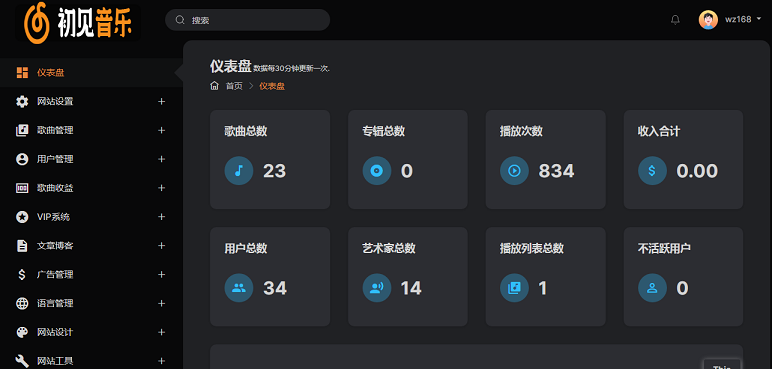Click the 网站设计 palette icon
The height and width of the screenshot is (369, 772).
tap(22, 332)
